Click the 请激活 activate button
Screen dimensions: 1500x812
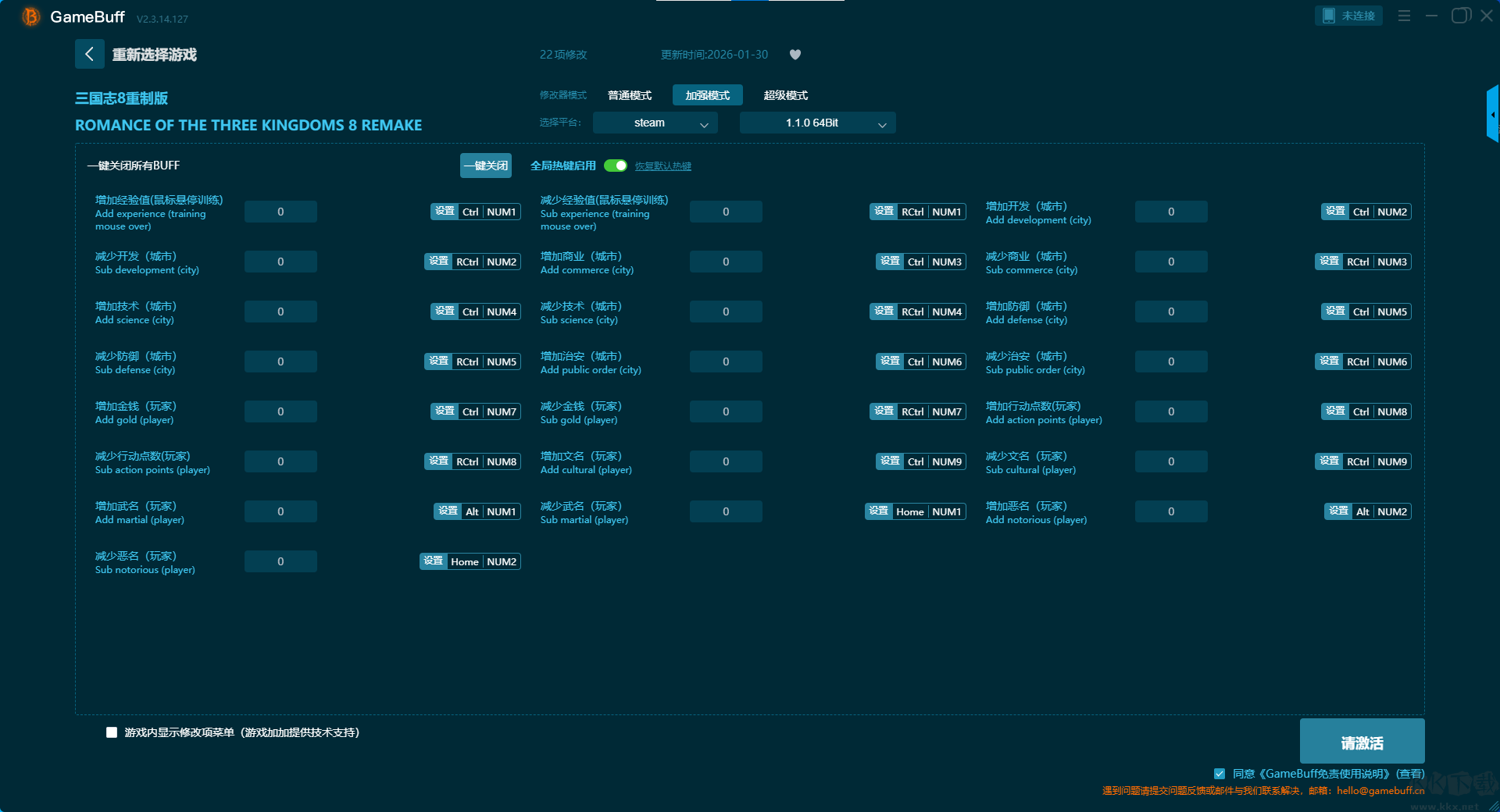pos(1362,742)
